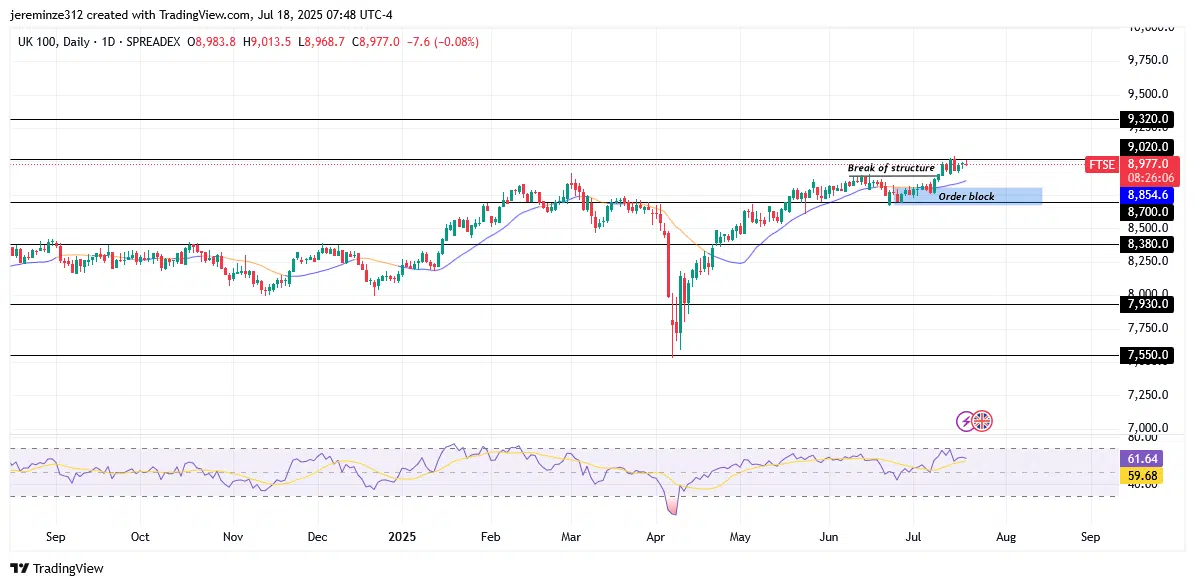Click the Aug label on time axis
The image size is (1195, 586).
point(1006,537)
